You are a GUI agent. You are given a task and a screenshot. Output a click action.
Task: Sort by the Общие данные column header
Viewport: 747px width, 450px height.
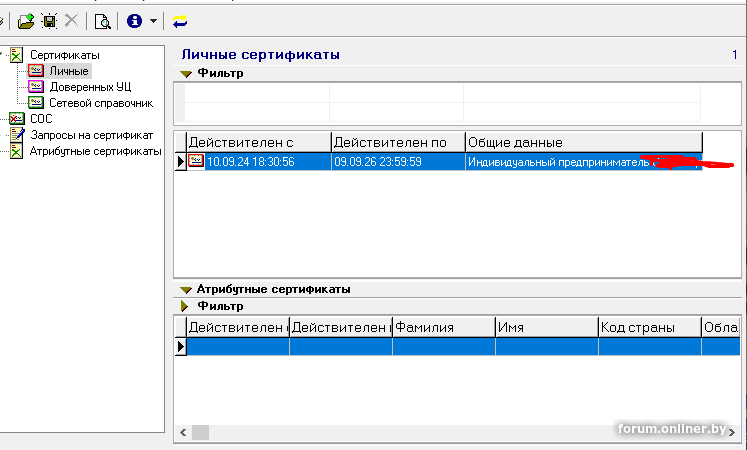(x=584, y=142)
